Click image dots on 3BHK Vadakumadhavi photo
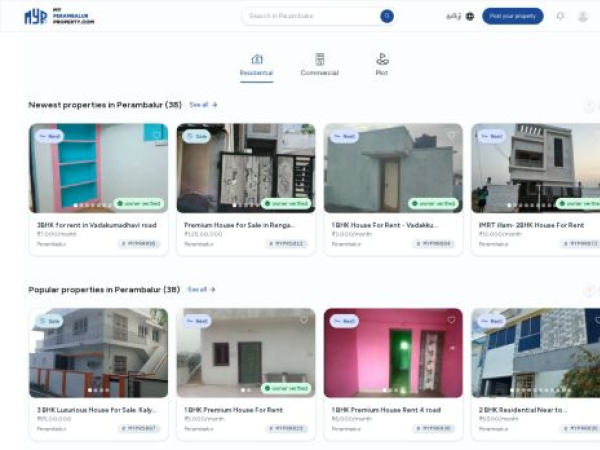This screenshot has height=450, width=600. [x=92, y=205]
